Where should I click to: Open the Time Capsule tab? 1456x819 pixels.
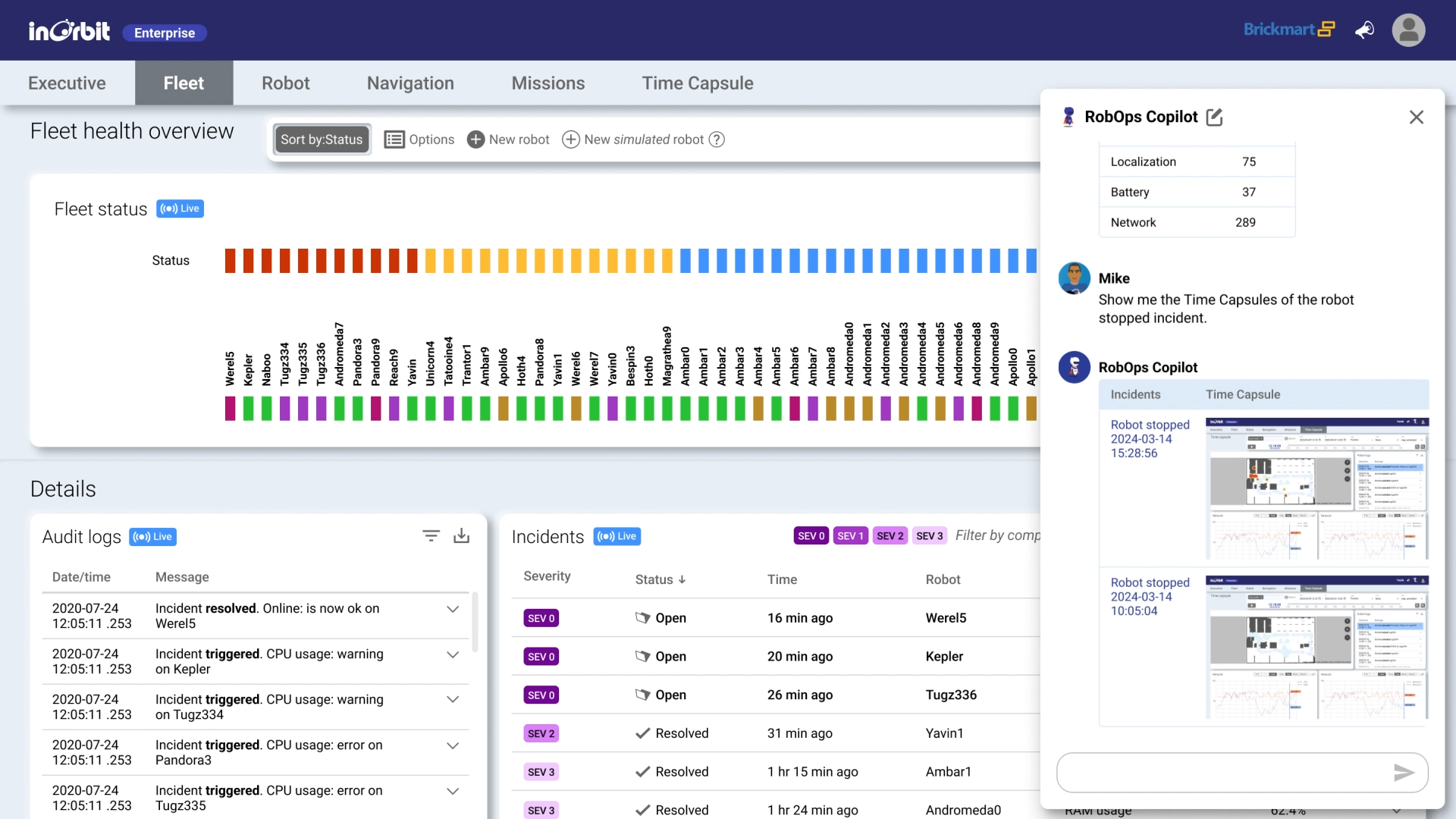click(x=697, y=83)
